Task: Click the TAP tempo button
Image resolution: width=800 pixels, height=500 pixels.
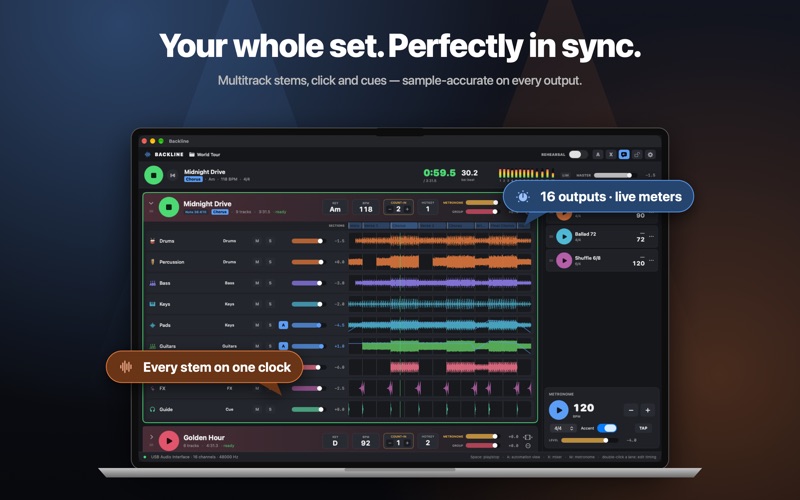Action: pyautogui.click(x=643, y=428)
